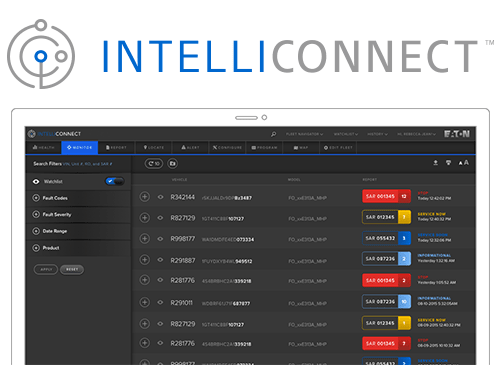The width and height of the screenshot is (500, 365).
Task: Expand the Date Range filter
Action: point(36,231)
